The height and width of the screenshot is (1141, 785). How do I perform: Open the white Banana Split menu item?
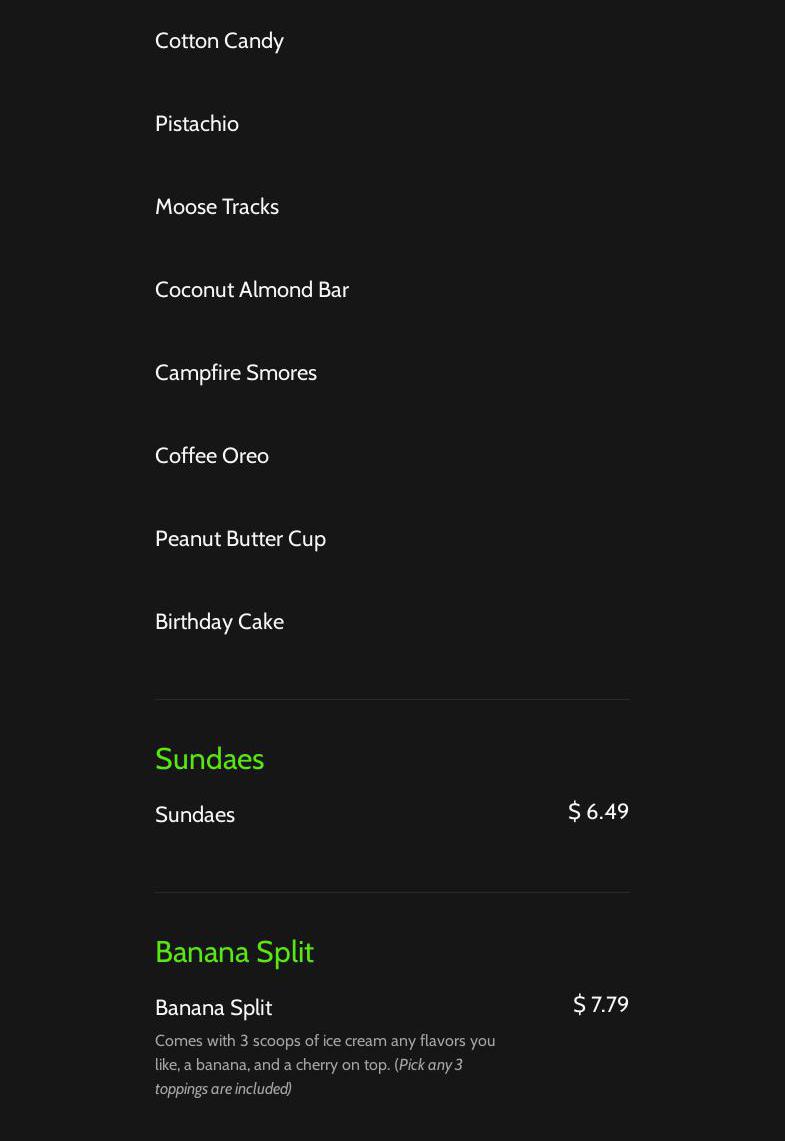pos(213,1008)
